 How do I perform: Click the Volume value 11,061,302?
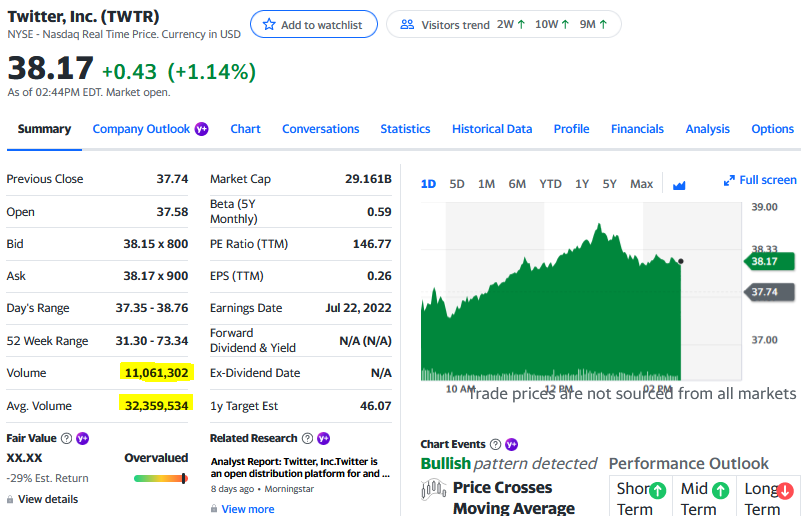coord(156,373)
